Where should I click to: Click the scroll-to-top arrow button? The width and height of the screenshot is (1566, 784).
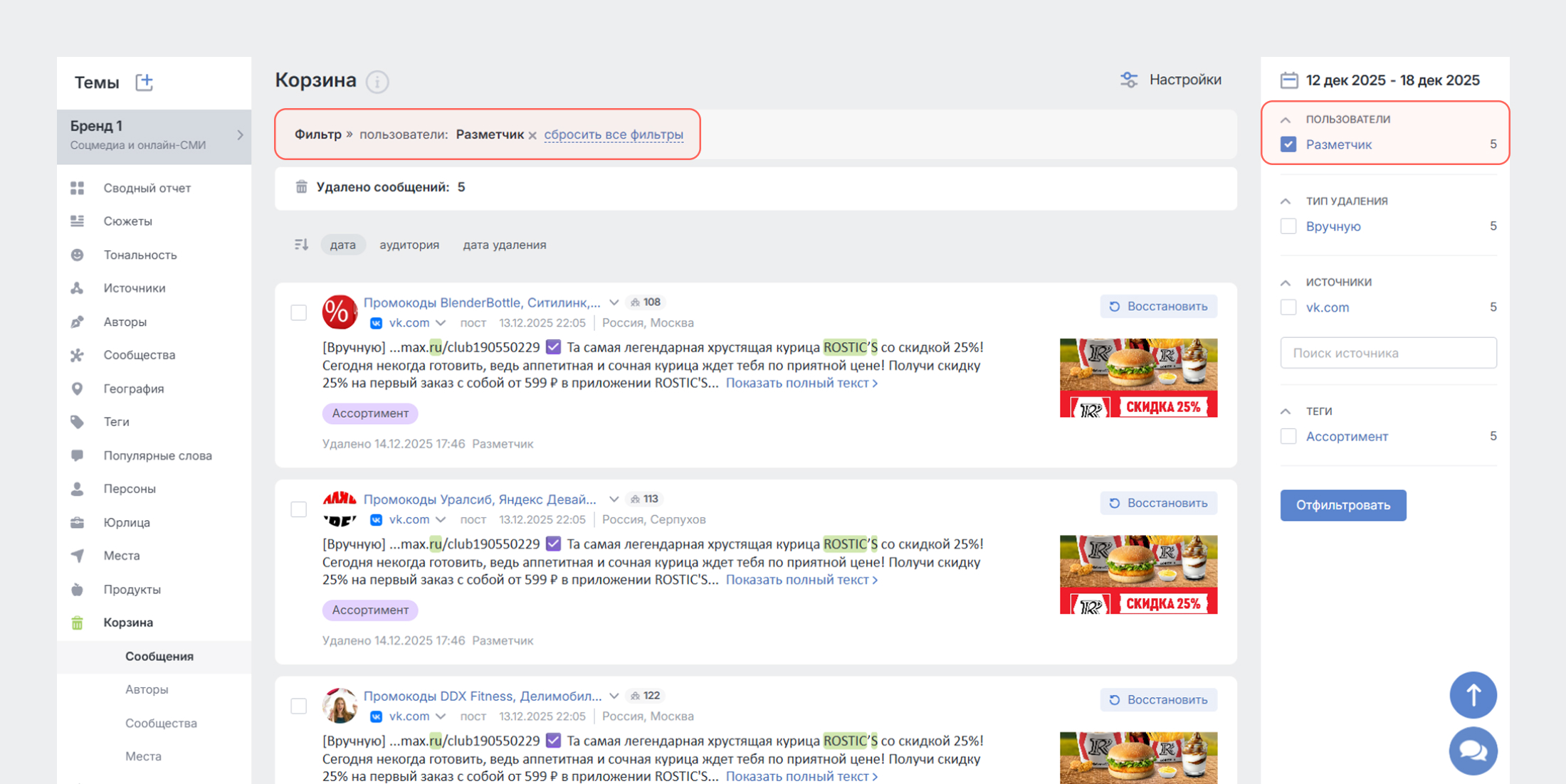(1473, 695)
